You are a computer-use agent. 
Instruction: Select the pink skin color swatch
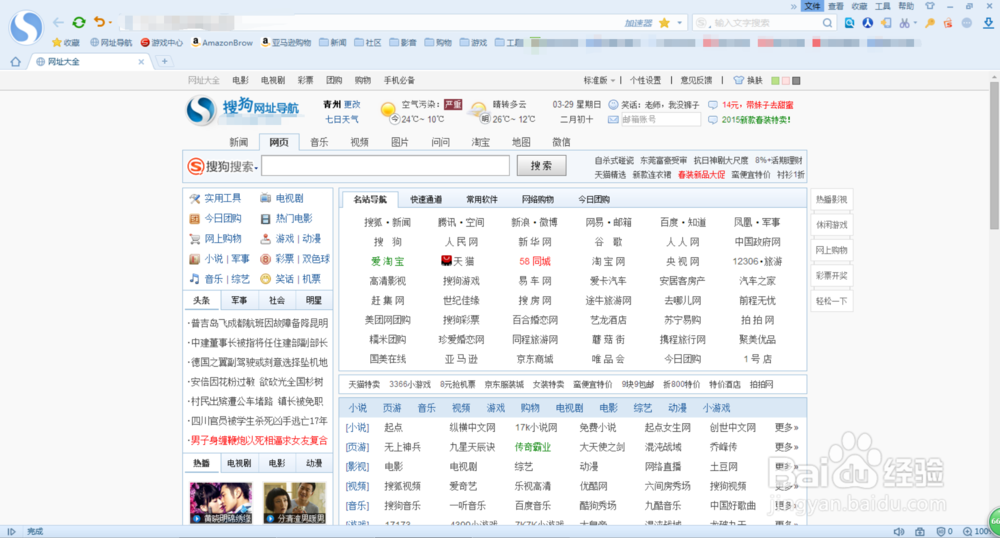coord(786,81)
